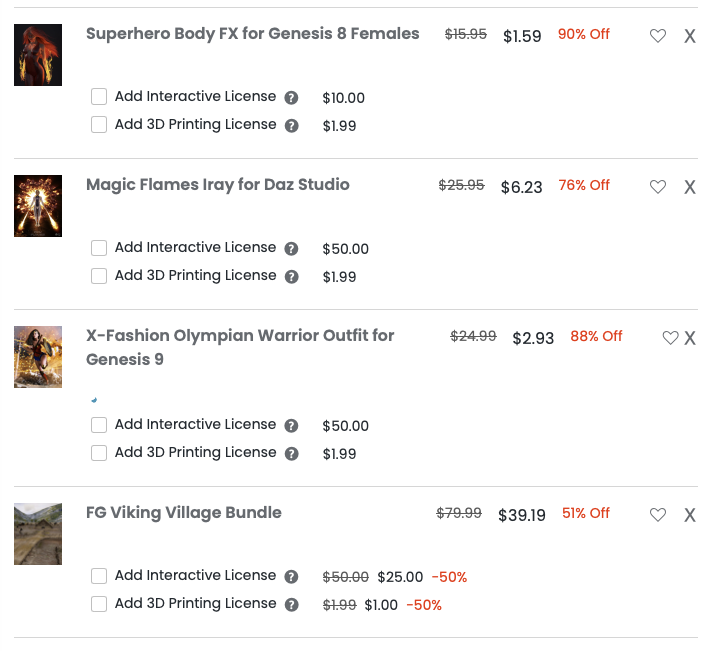The width and height of the screenshot is (718, 651).
Task: Tick Interactive License for FG Viking Village
Action: pyautogui.click(x=99, y=576)
